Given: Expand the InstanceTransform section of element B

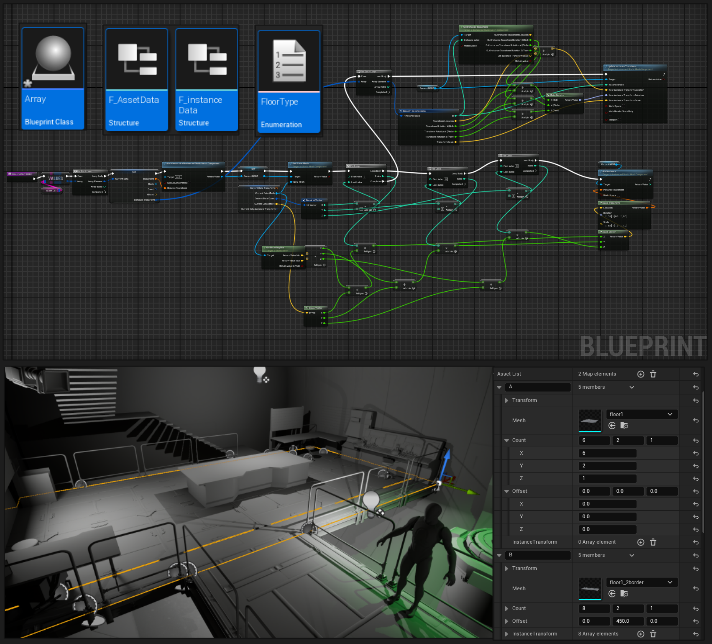Looking at the screenshot, I should tap(507, 634).
